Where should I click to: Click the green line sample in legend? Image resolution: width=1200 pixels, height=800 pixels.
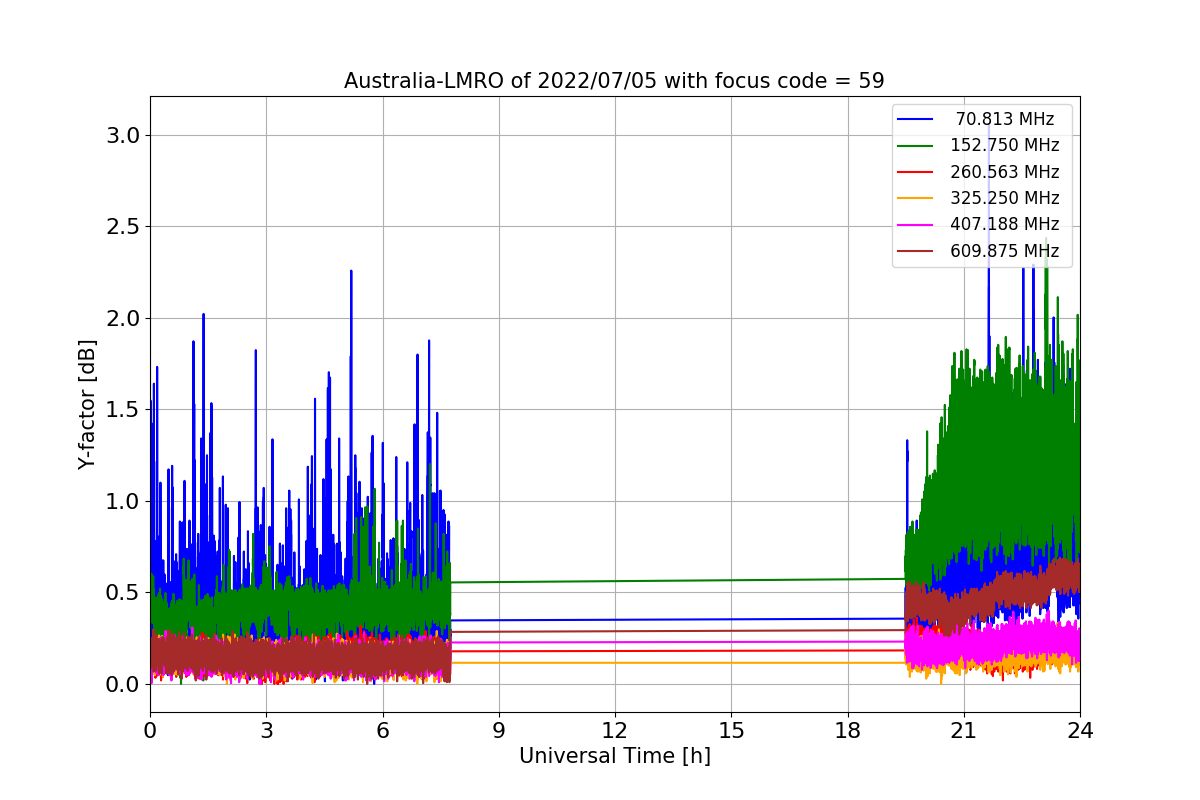coord(917,146)
